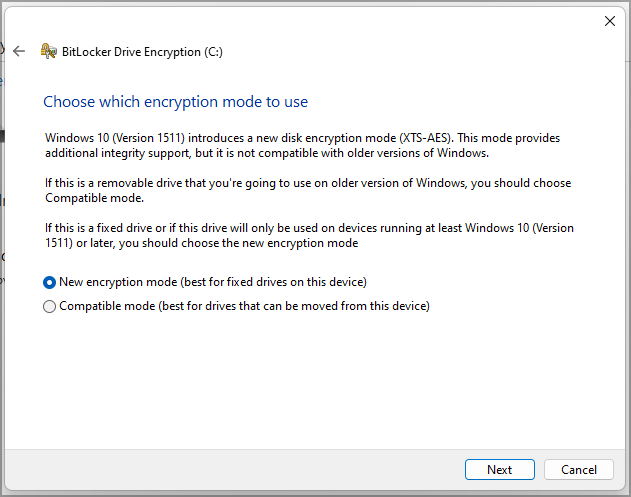Image resolution: width=631 pixels, height=497 pixels.
Task: Click the 'Choose which encryption mode to use' heading
Action: click(175, 102)
